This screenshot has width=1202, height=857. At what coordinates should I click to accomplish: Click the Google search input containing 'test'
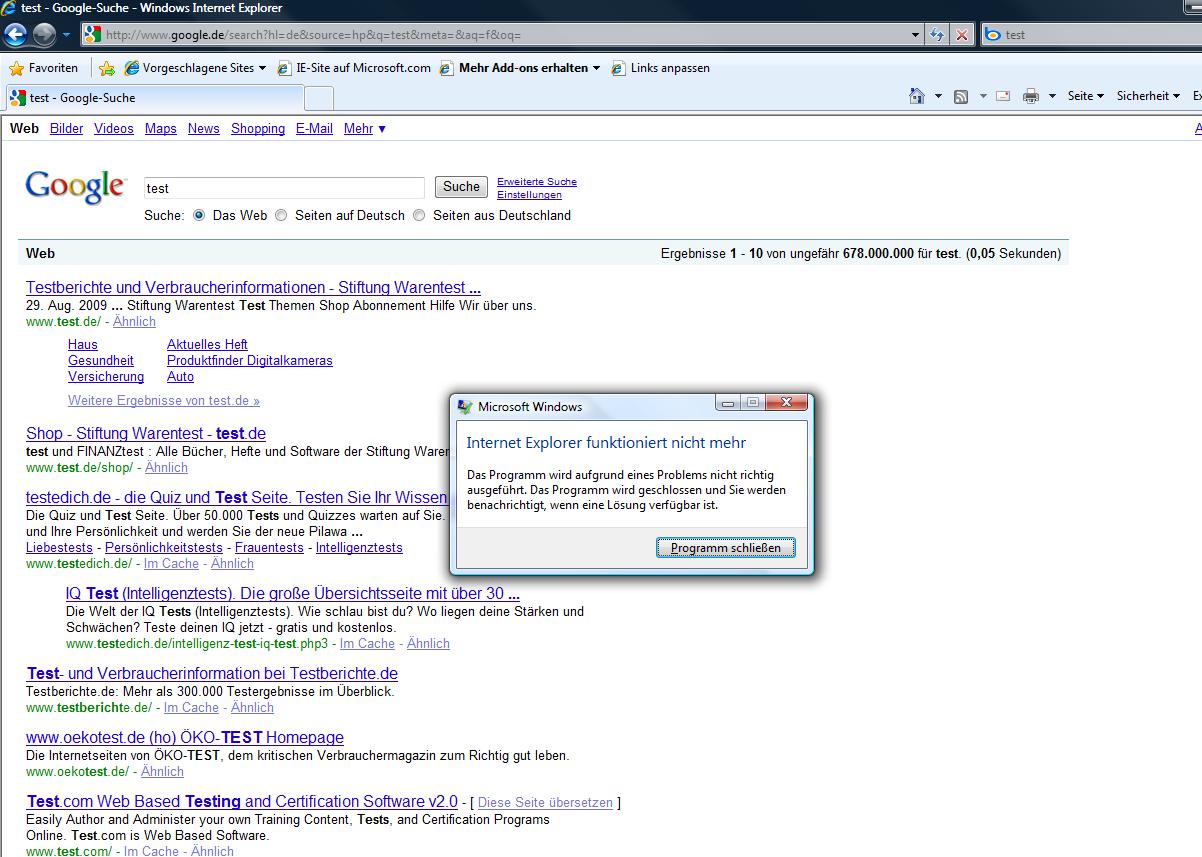click(284, 188)
